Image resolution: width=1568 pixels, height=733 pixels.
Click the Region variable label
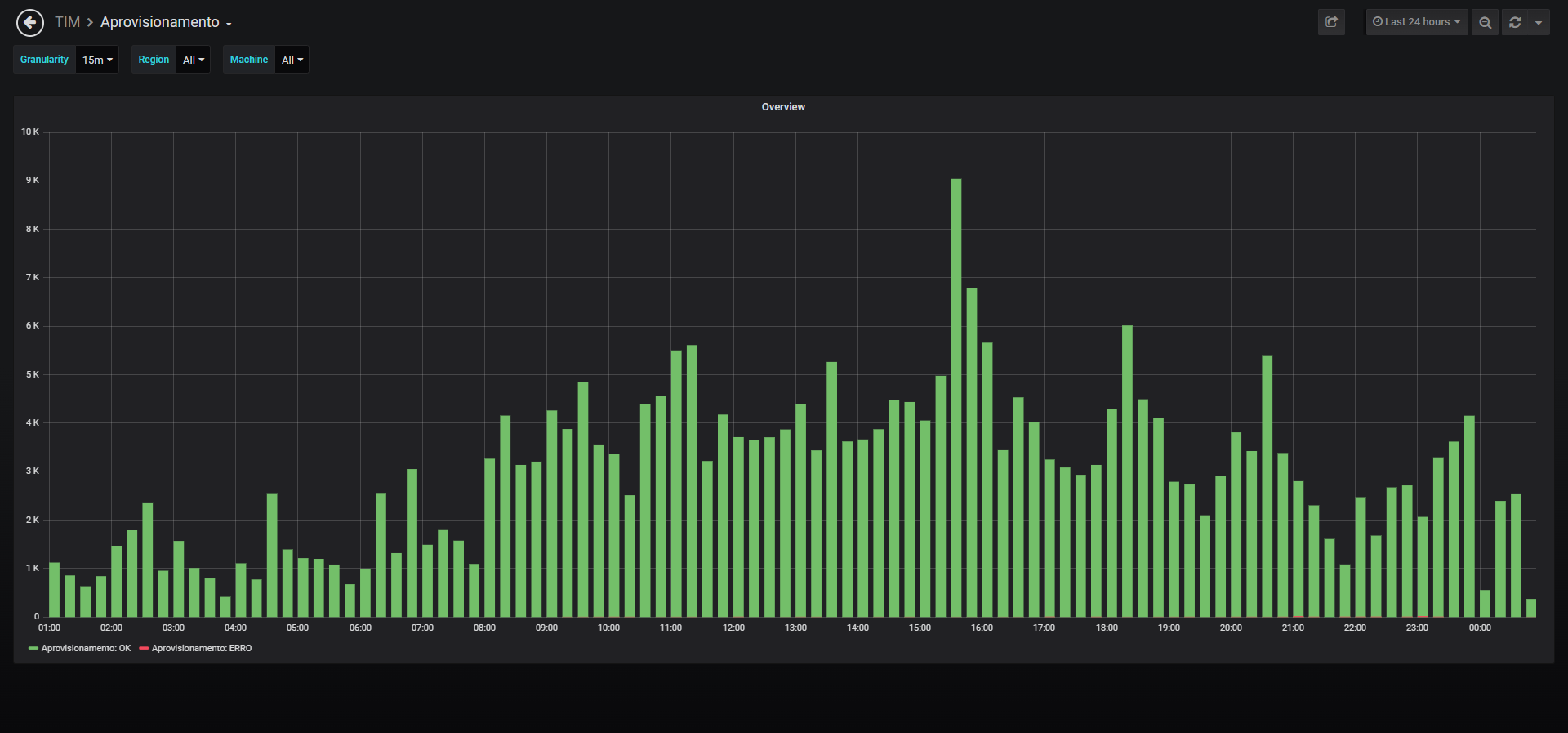click(x=154, y=60)
